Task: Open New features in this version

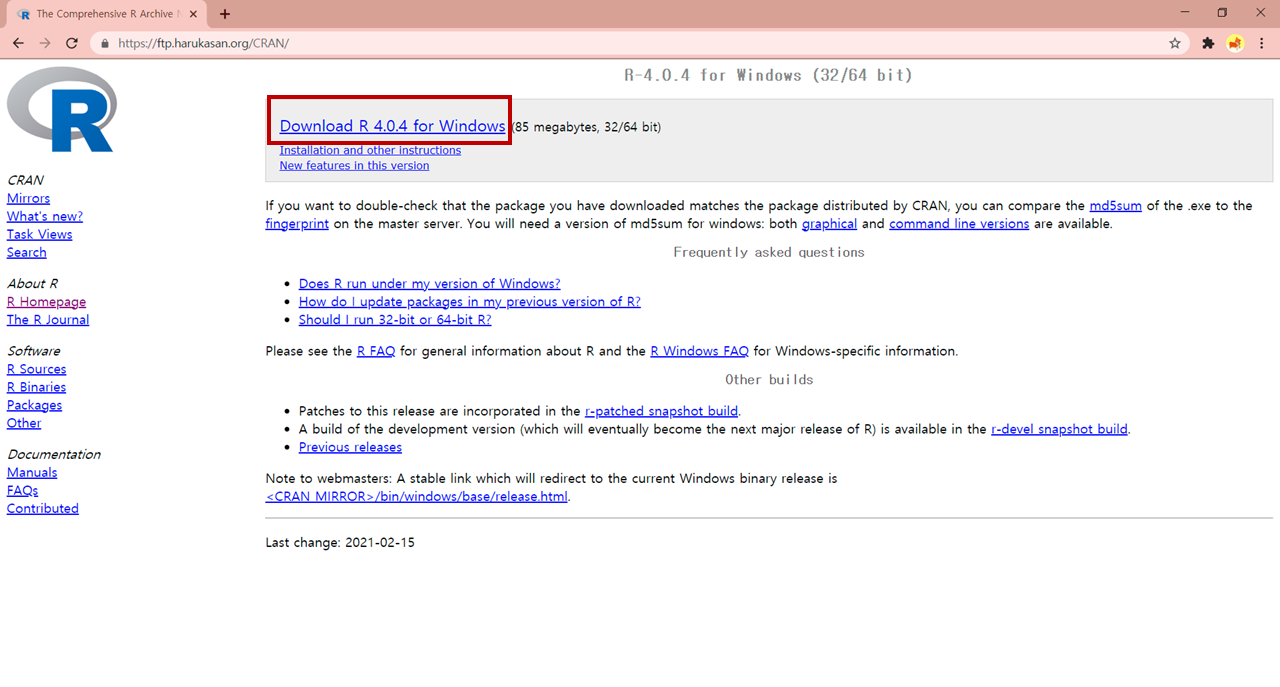Action: coord(354,166)
